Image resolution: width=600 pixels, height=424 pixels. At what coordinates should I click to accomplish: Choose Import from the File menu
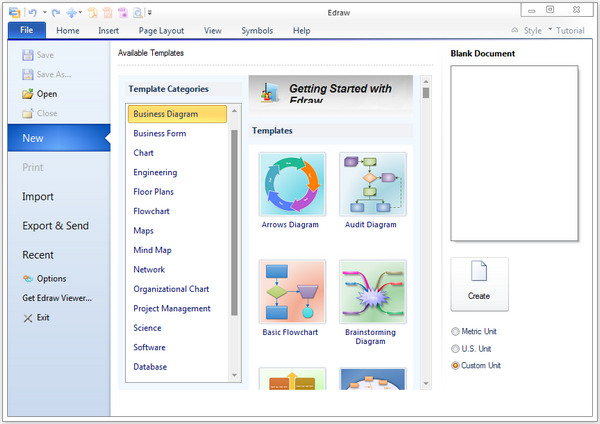coord(38,197)
